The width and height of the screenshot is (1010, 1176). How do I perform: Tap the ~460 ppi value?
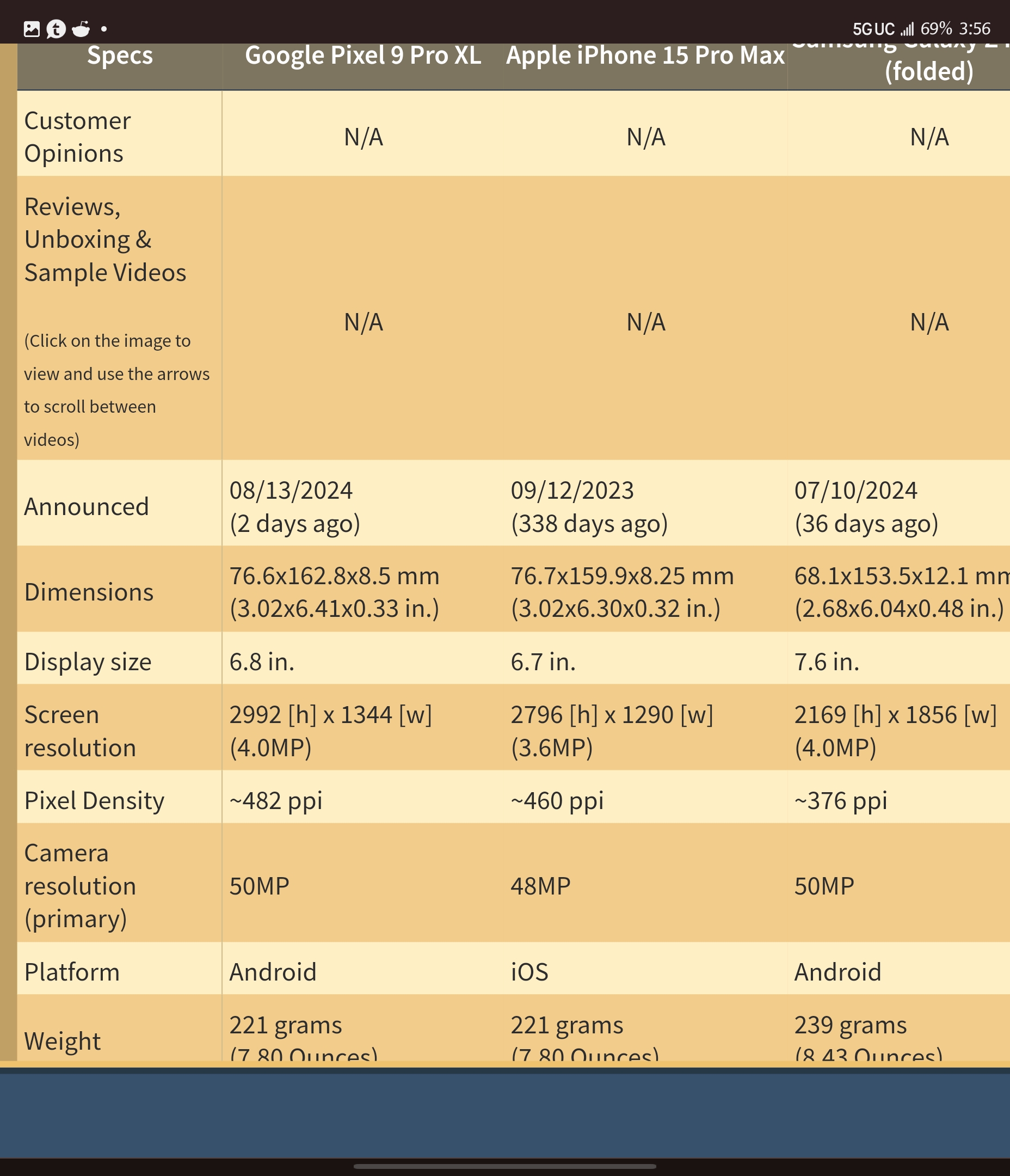(x=557, y=800)
